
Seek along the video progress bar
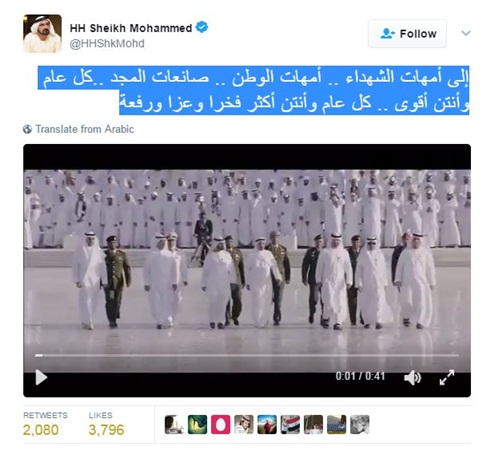247,355
